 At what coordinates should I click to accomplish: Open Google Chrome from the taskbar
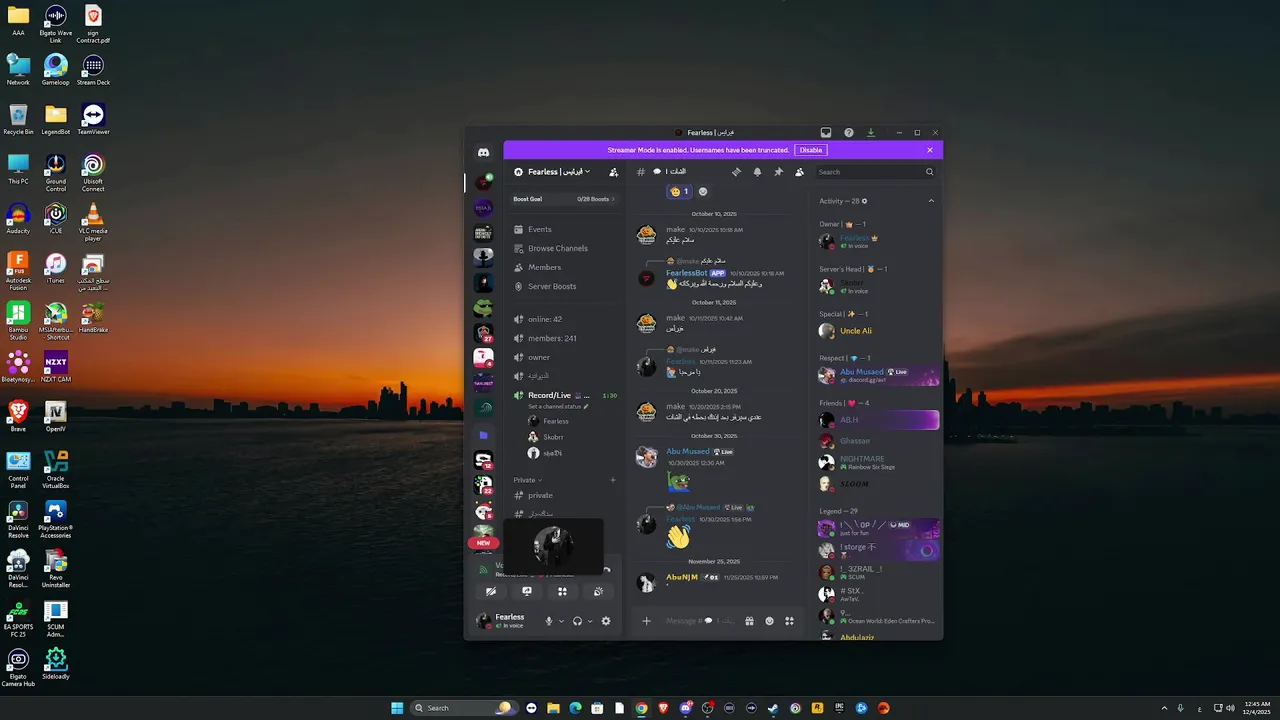pos(641,708)
